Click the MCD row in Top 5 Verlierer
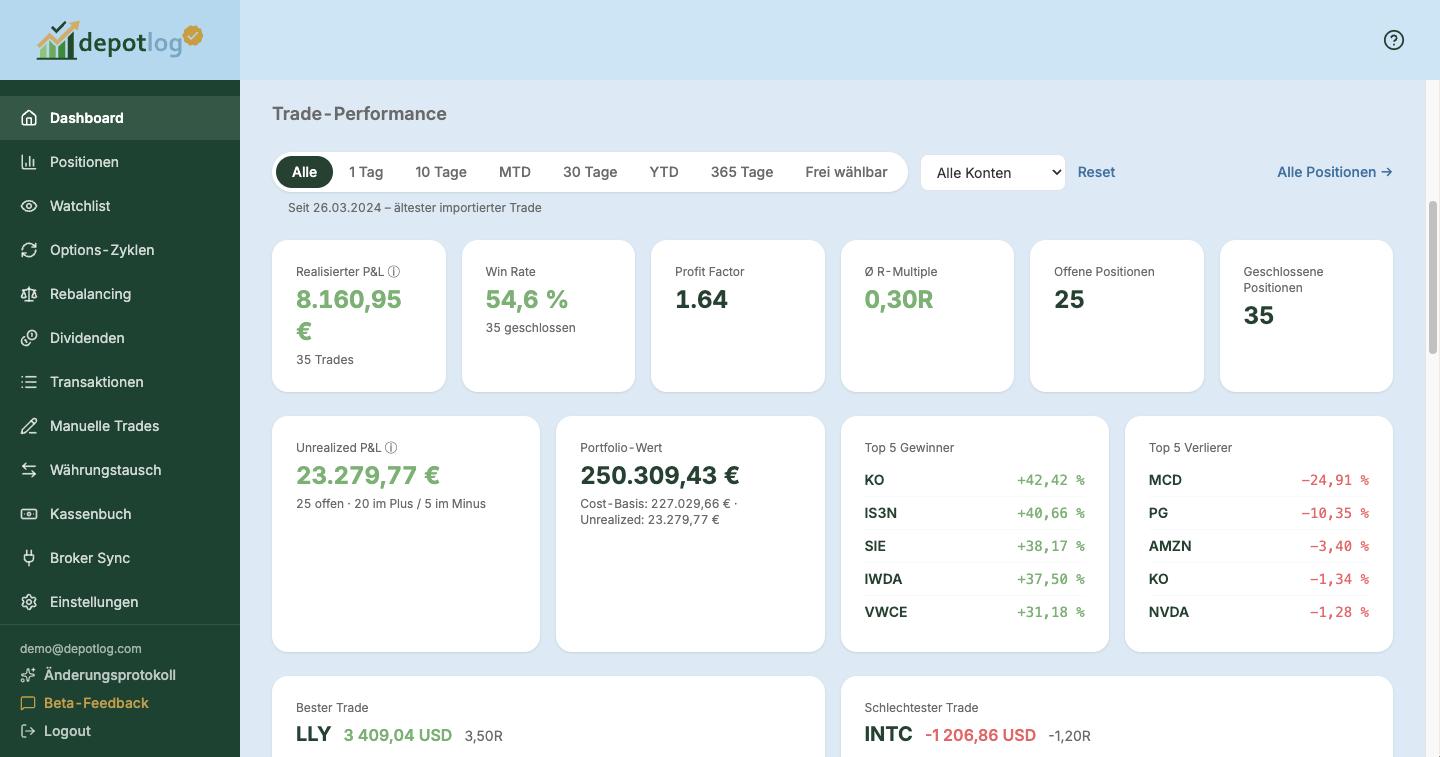 1258,480
